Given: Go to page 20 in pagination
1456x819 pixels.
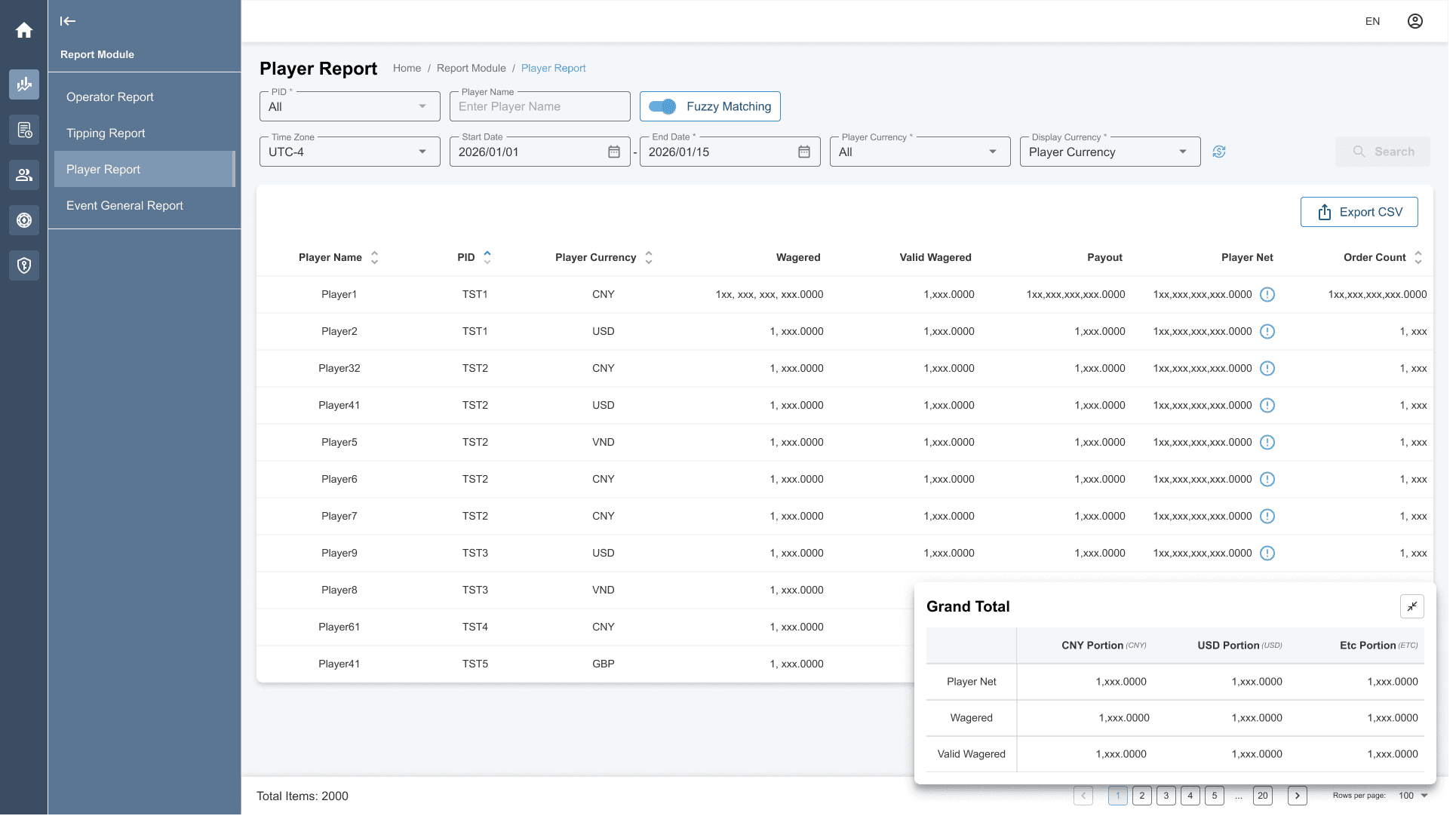Looking at the screenshot, I should [x=1270, y=799].
